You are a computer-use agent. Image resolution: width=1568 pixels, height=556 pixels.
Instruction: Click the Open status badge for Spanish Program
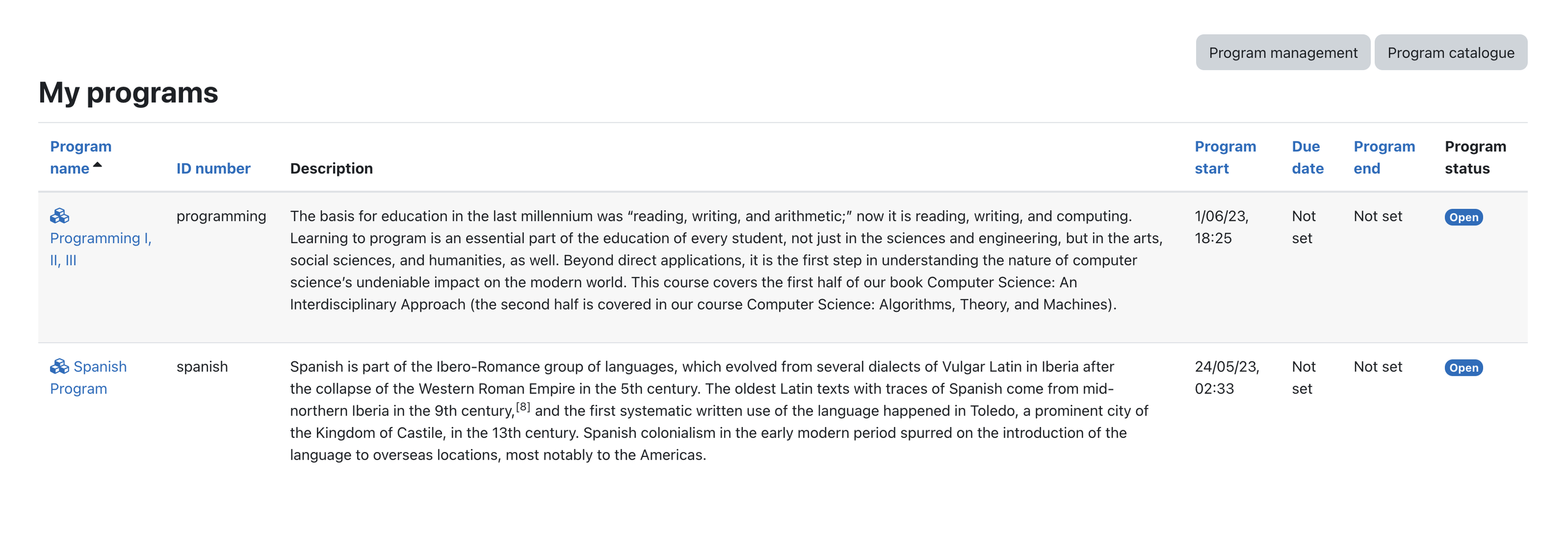point(1463,367)
